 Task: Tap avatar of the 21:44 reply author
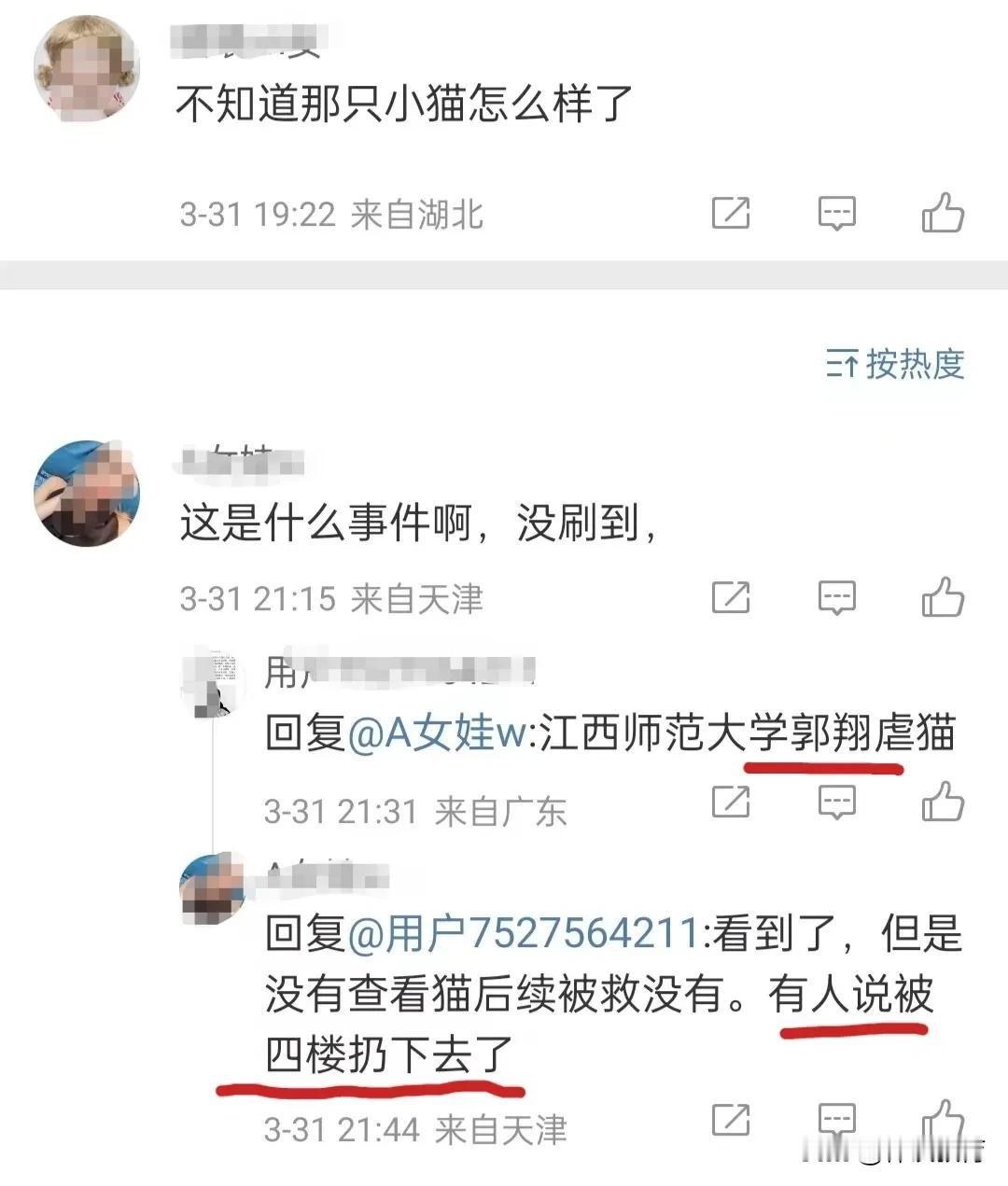[x=213, y=885]
